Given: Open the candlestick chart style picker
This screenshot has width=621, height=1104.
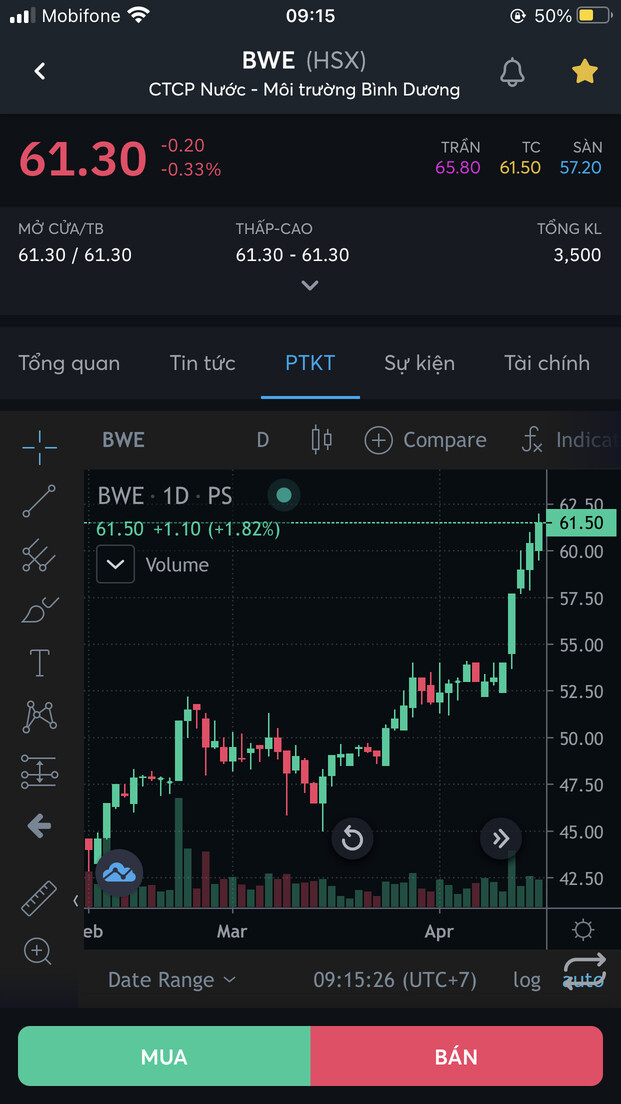Looking at the screenshot, I should click(x=321, y=440).
